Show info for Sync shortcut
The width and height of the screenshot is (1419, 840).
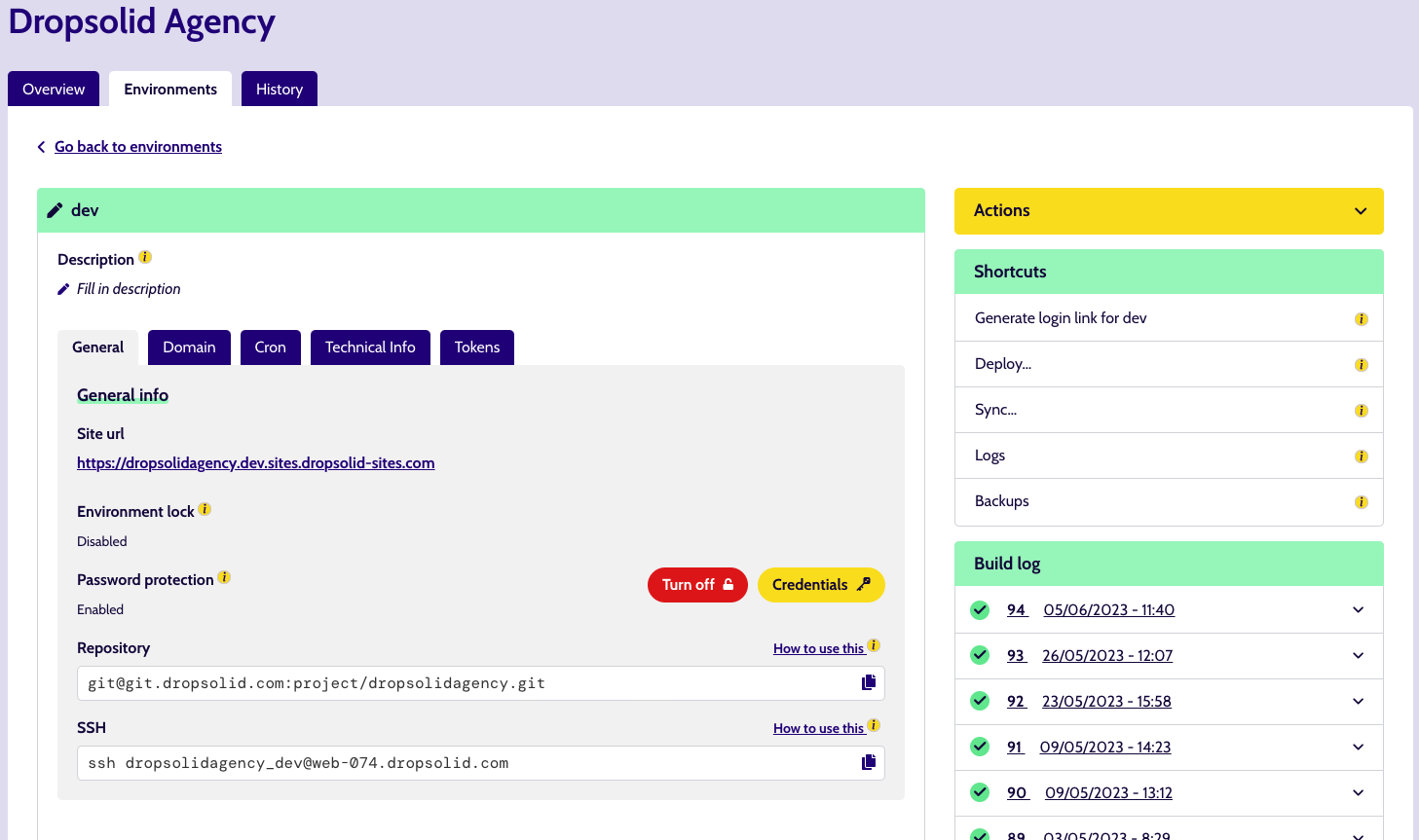tap(1362, 411)
